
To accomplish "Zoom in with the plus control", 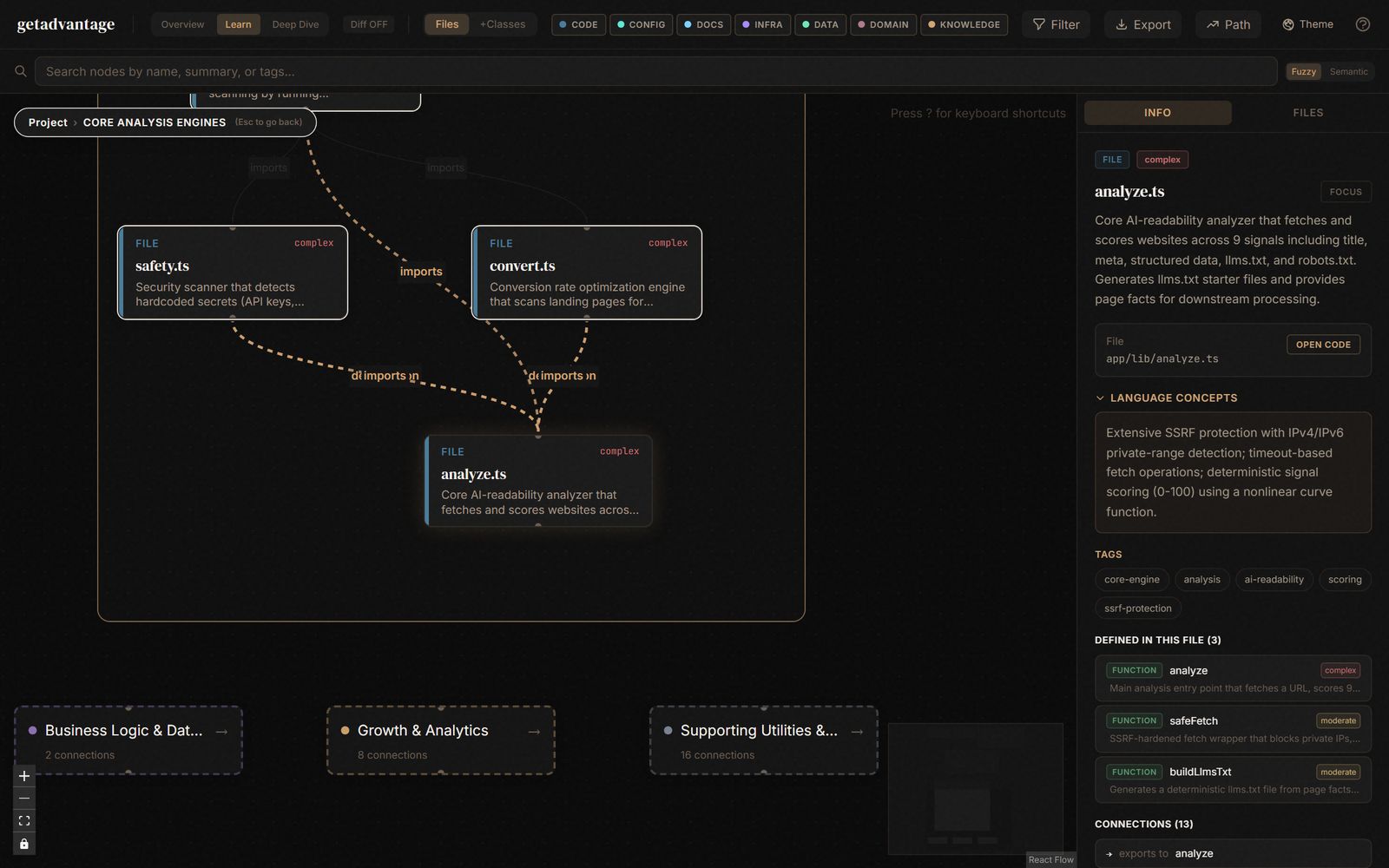I will [x=24, y=776].
